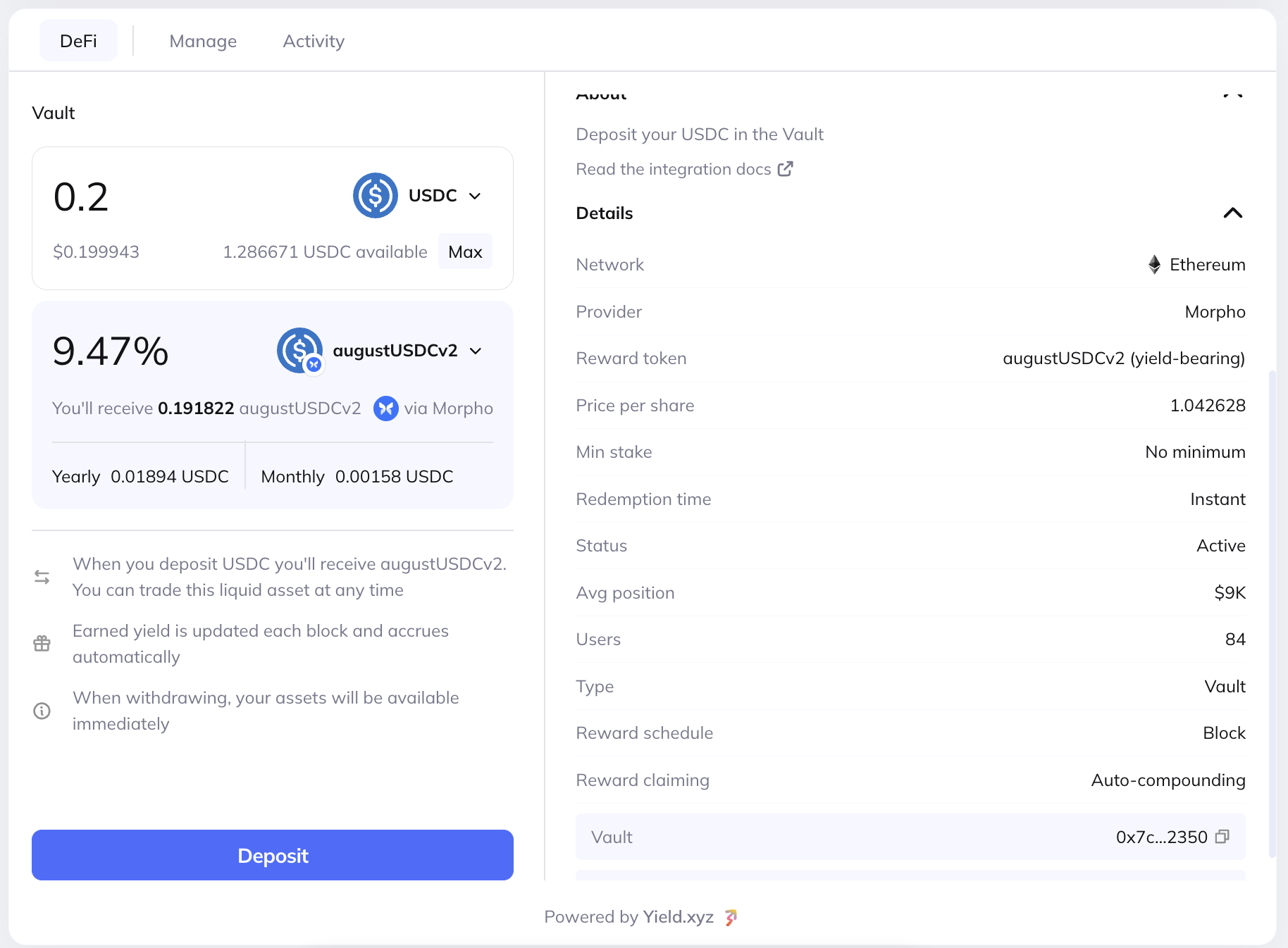Image resolution: width=1288 pixels, height=948 pixels.
Task: Click the Min stake No minimum value
Action: pos(1195,452)
